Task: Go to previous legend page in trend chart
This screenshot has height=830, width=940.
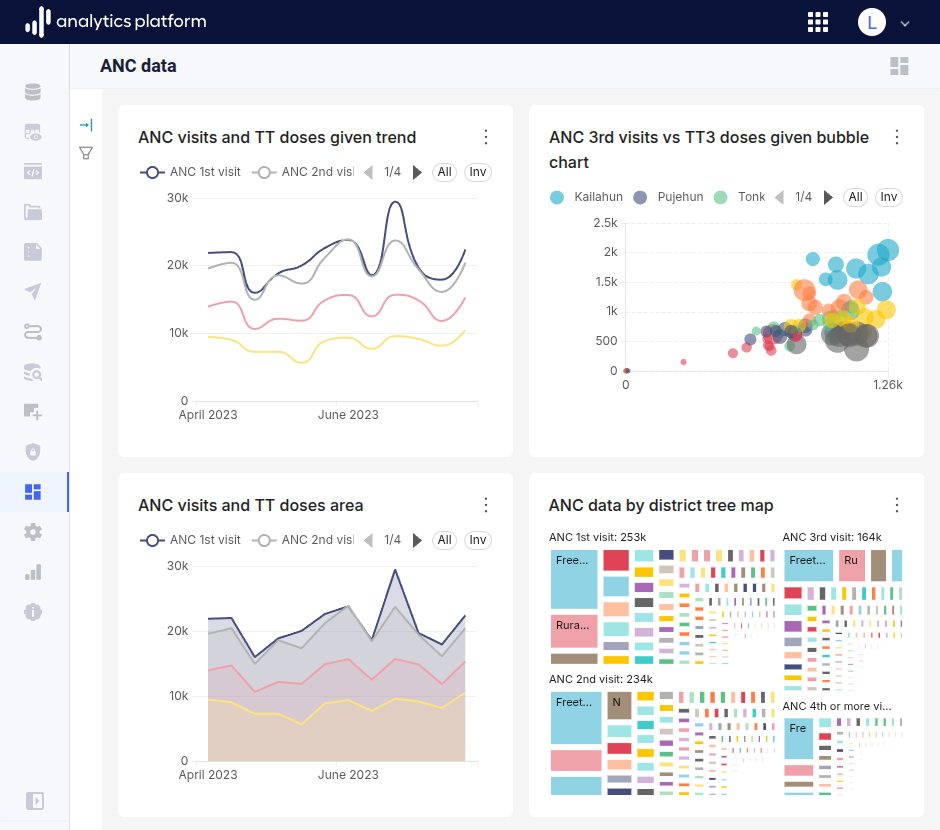Action: [369, 173]
